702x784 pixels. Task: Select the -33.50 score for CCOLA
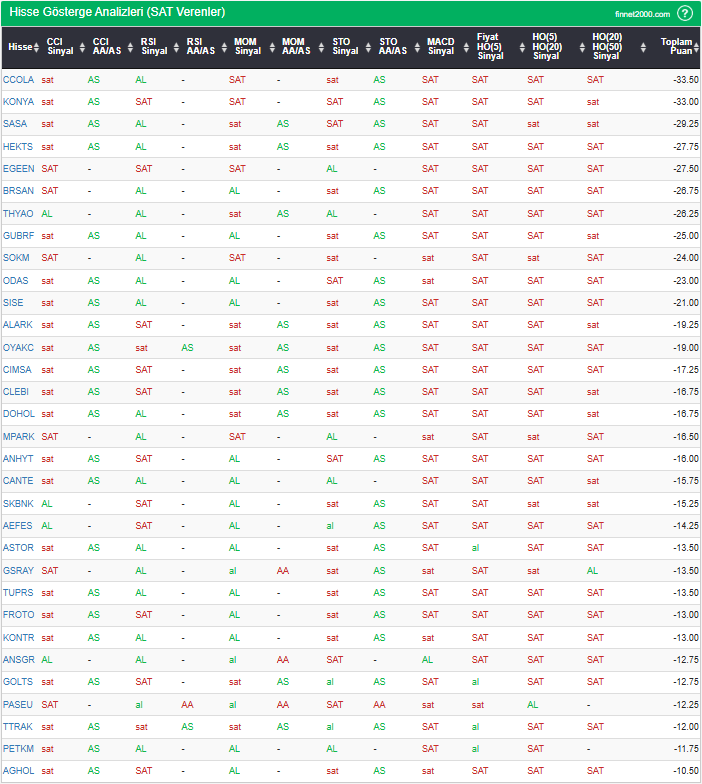pos(686,80)
